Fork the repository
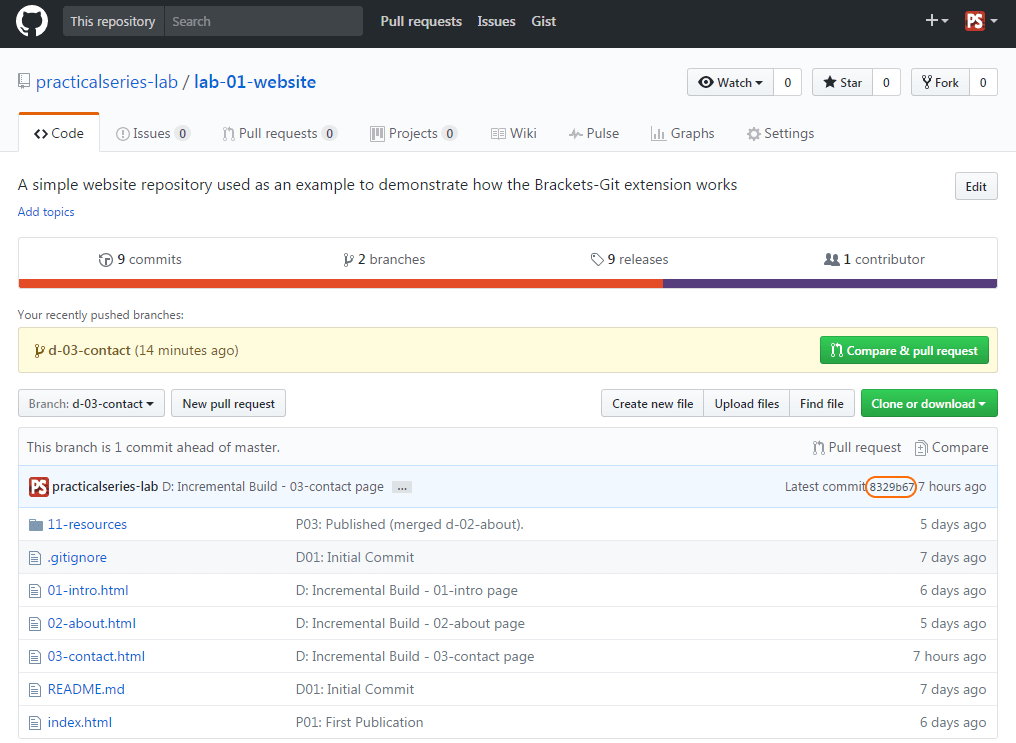Image resolution: width=1016 pixels, height=743 pixels. tap(940, 82)
